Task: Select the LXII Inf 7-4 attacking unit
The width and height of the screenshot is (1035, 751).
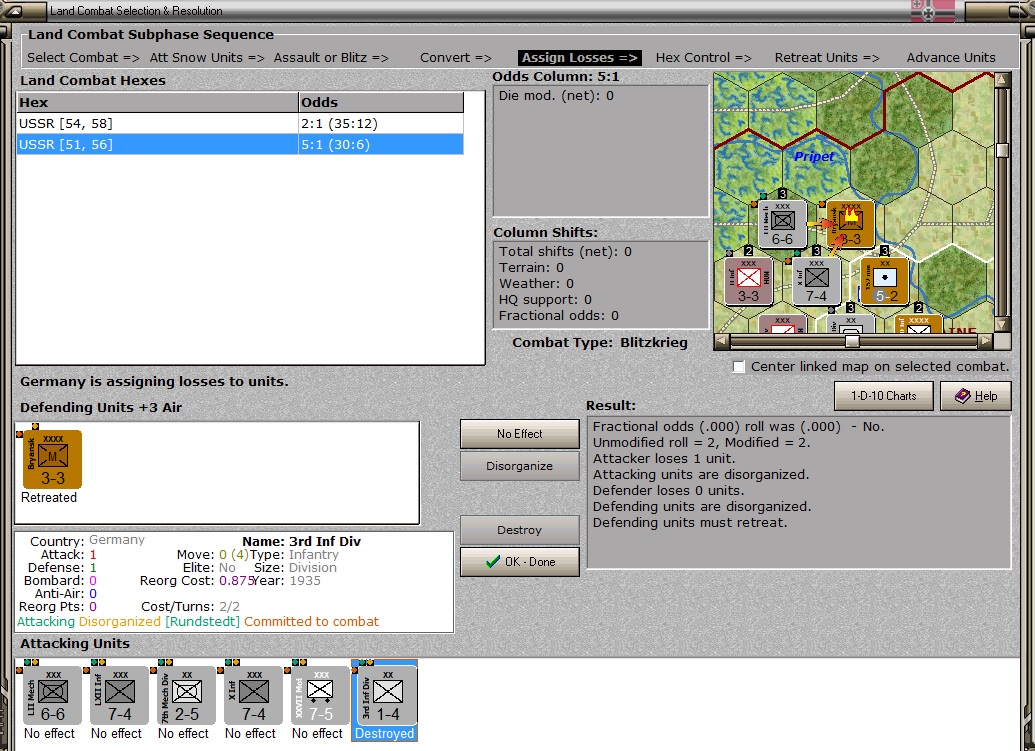Action: coord(120,696)
